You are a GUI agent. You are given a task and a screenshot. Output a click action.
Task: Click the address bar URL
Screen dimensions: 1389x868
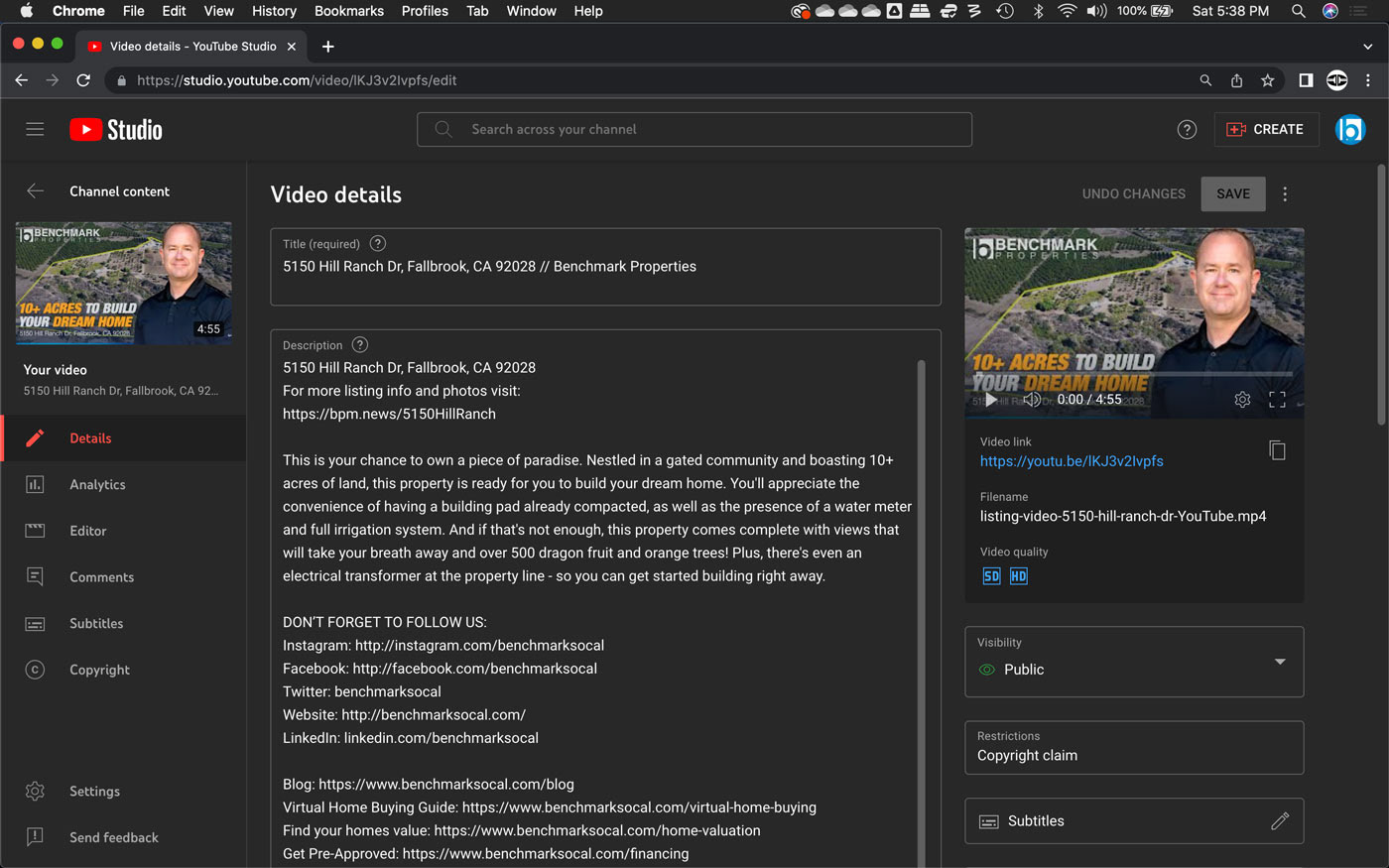(297, 80)
